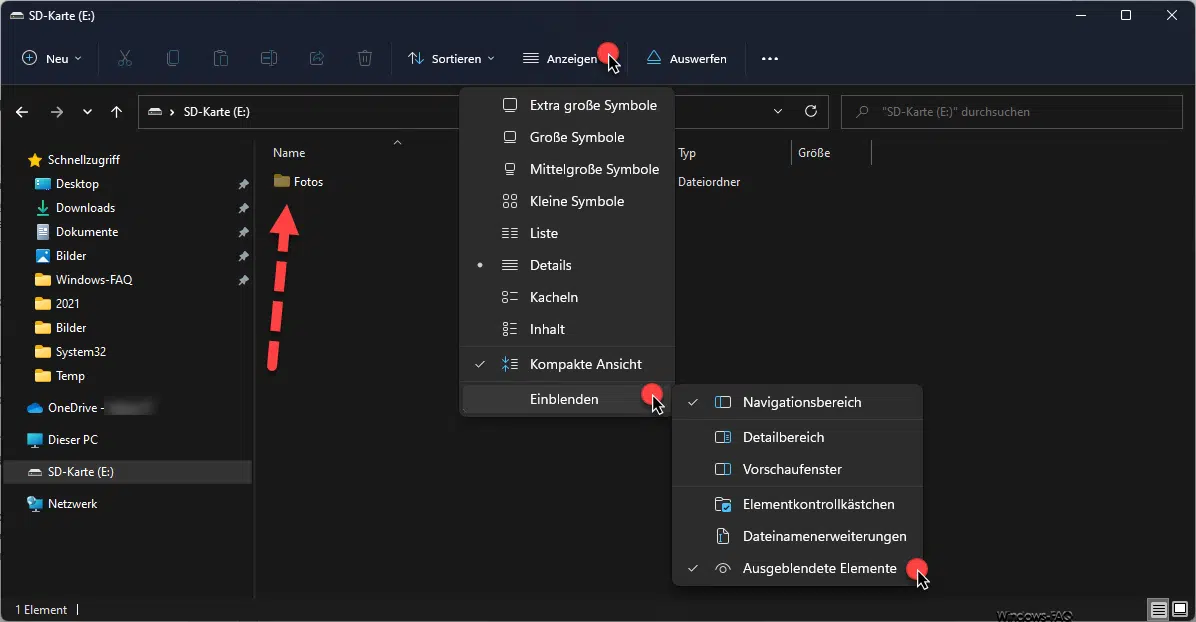
Task: Go back with the left arrow
Action: click(x=22, y=112)
